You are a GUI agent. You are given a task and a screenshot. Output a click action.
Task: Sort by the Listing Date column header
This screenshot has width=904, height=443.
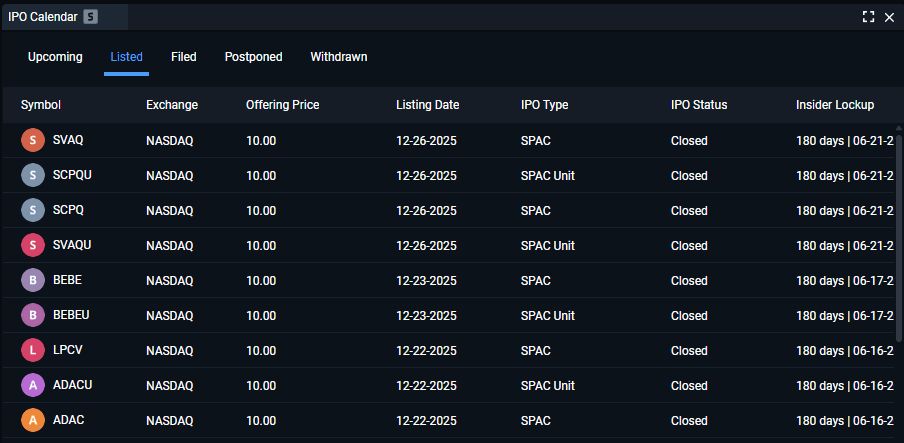tap(428, 105)
